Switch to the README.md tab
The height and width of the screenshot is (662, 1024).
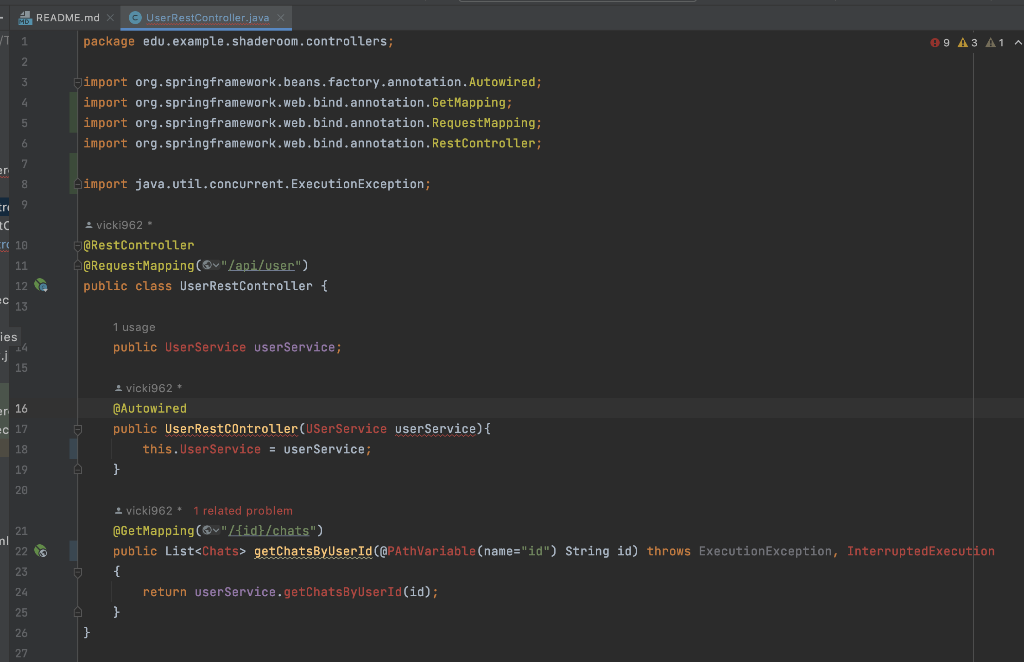click(67, 18)
